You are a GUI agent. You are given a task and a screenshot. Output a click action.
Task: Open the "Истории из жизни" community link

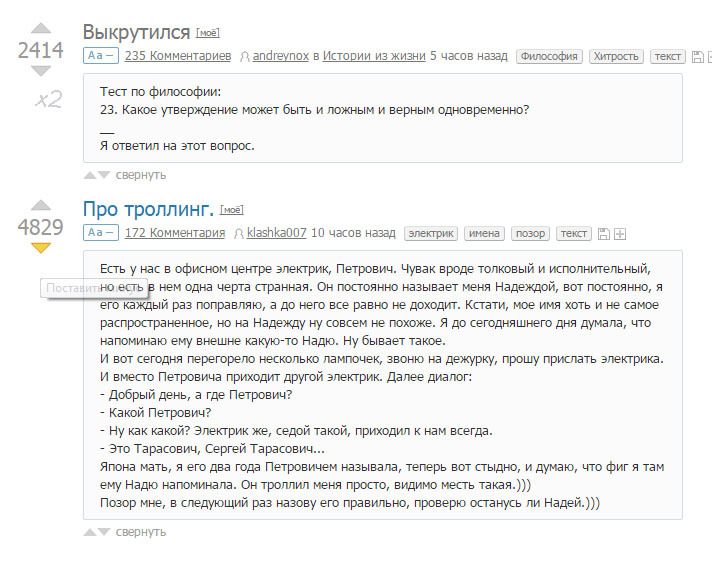(x=376, y=56)
